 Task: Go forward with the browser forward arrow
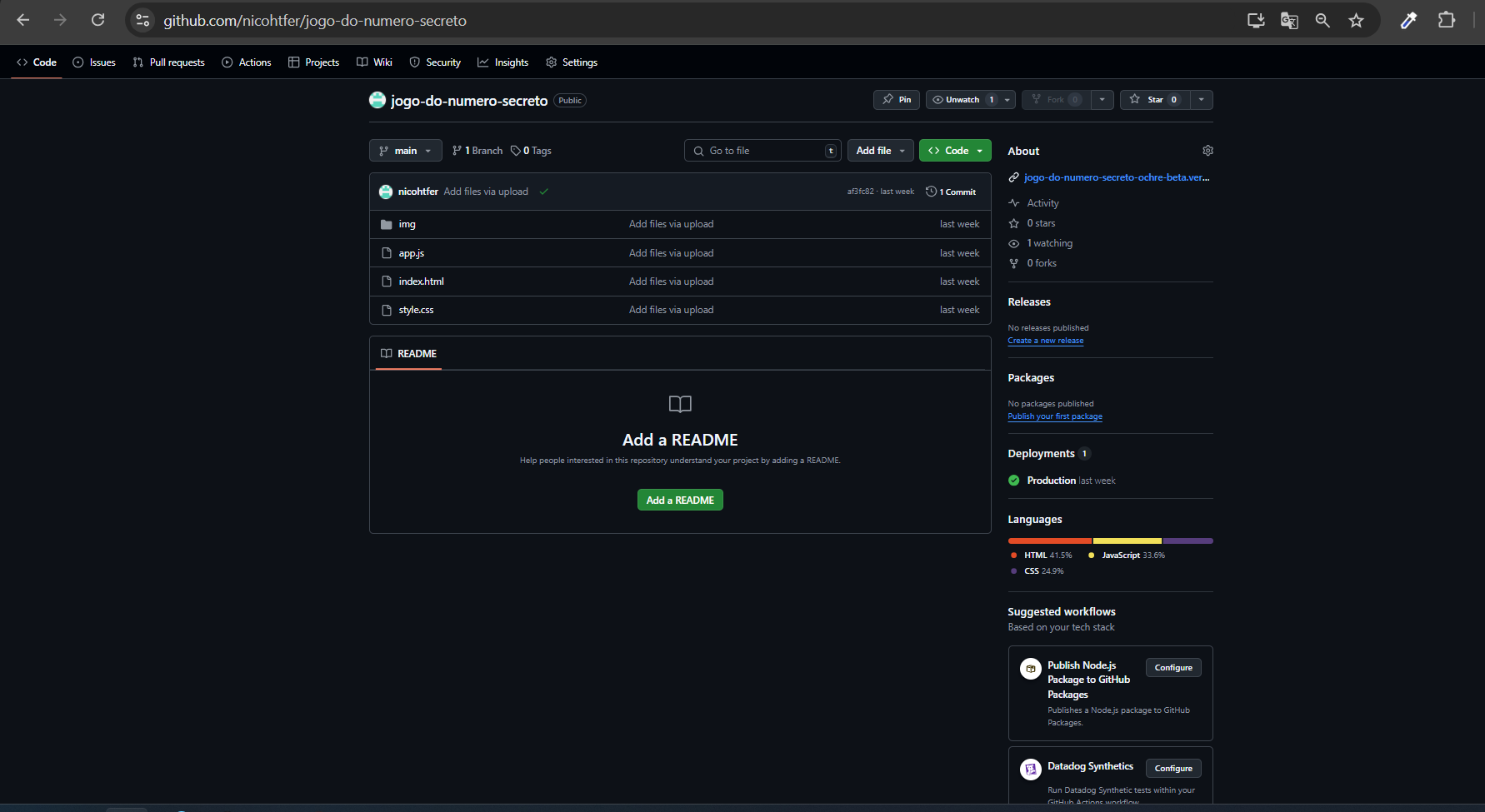60,20
